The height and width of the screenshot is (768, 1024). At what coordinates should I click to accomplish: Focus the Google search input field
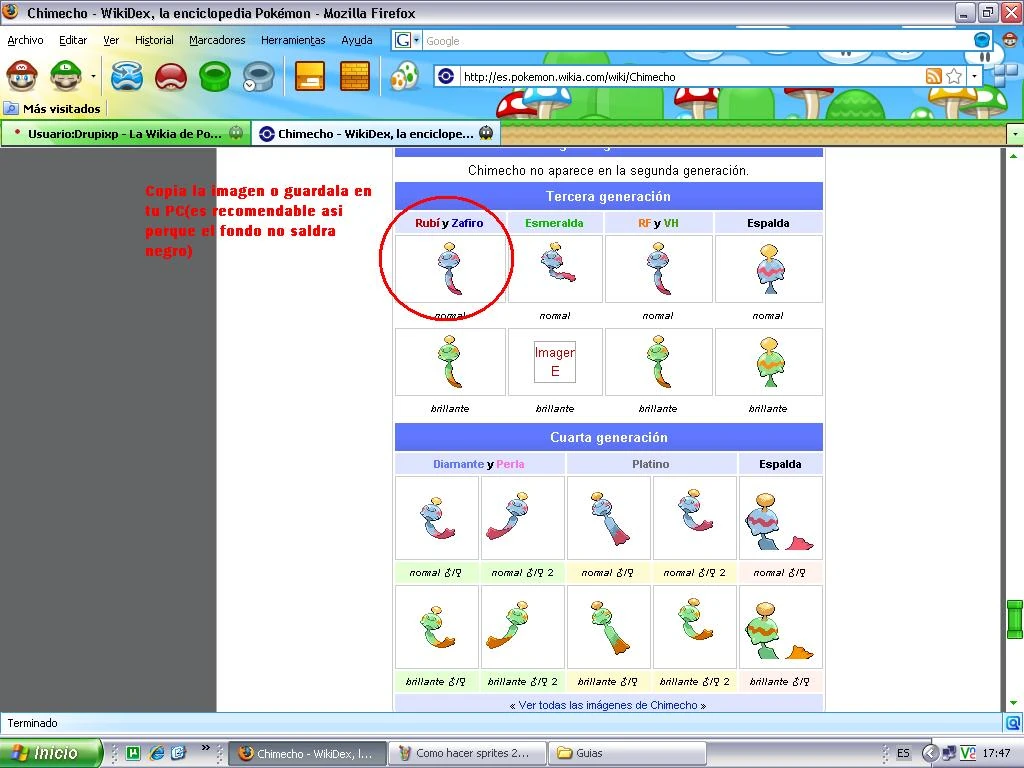pos(697,40)
